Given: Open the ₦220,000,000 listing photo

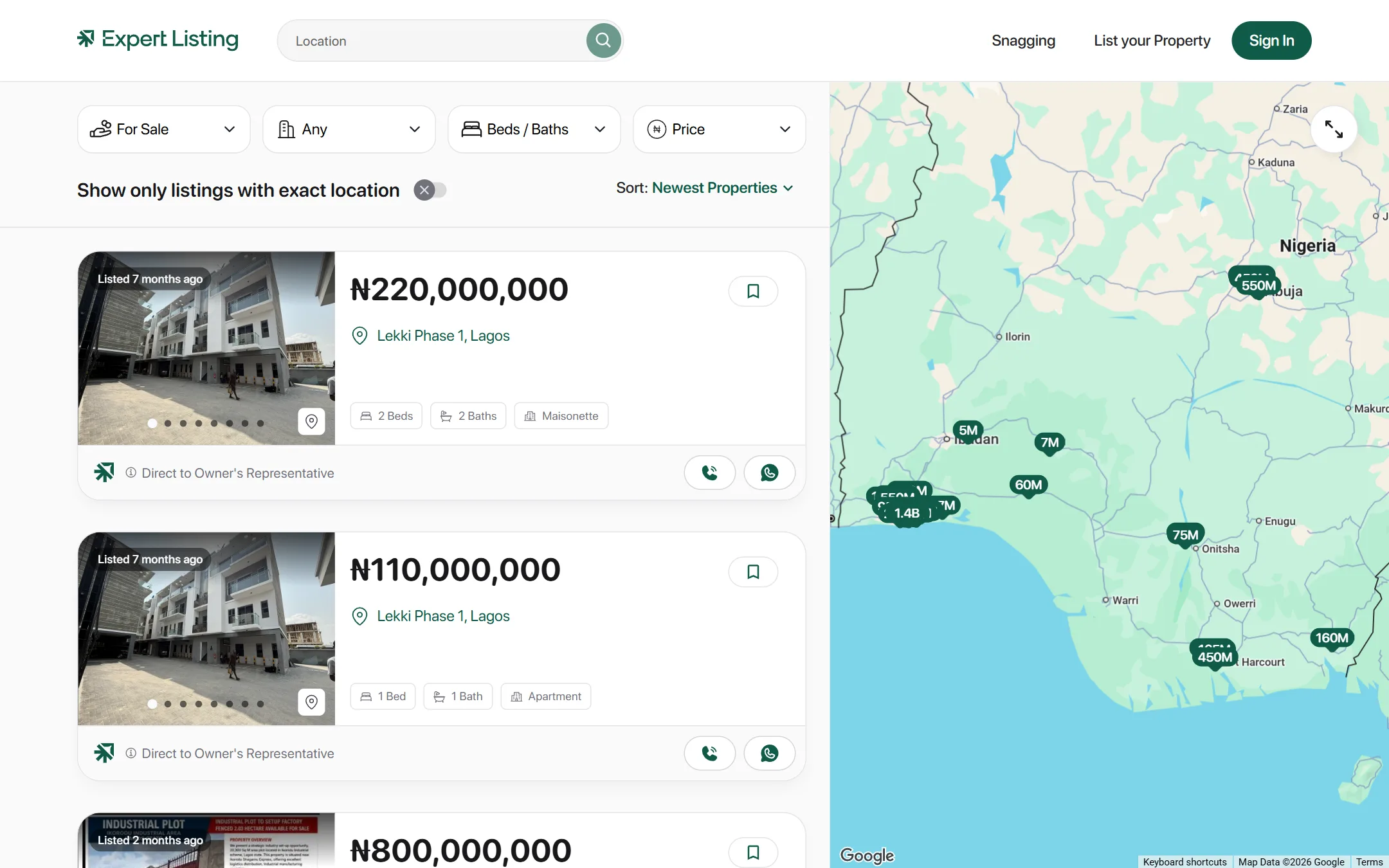Looking at the screenshot, I should coord(206,348).
